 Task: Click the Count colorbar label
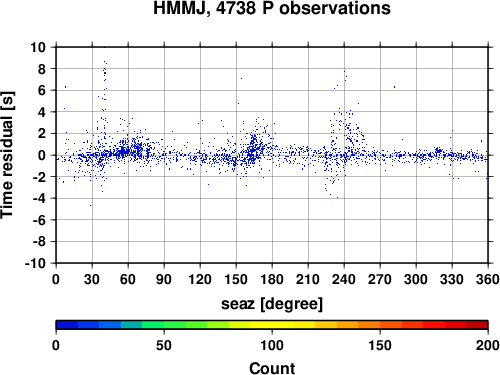(x=272, y=368)
